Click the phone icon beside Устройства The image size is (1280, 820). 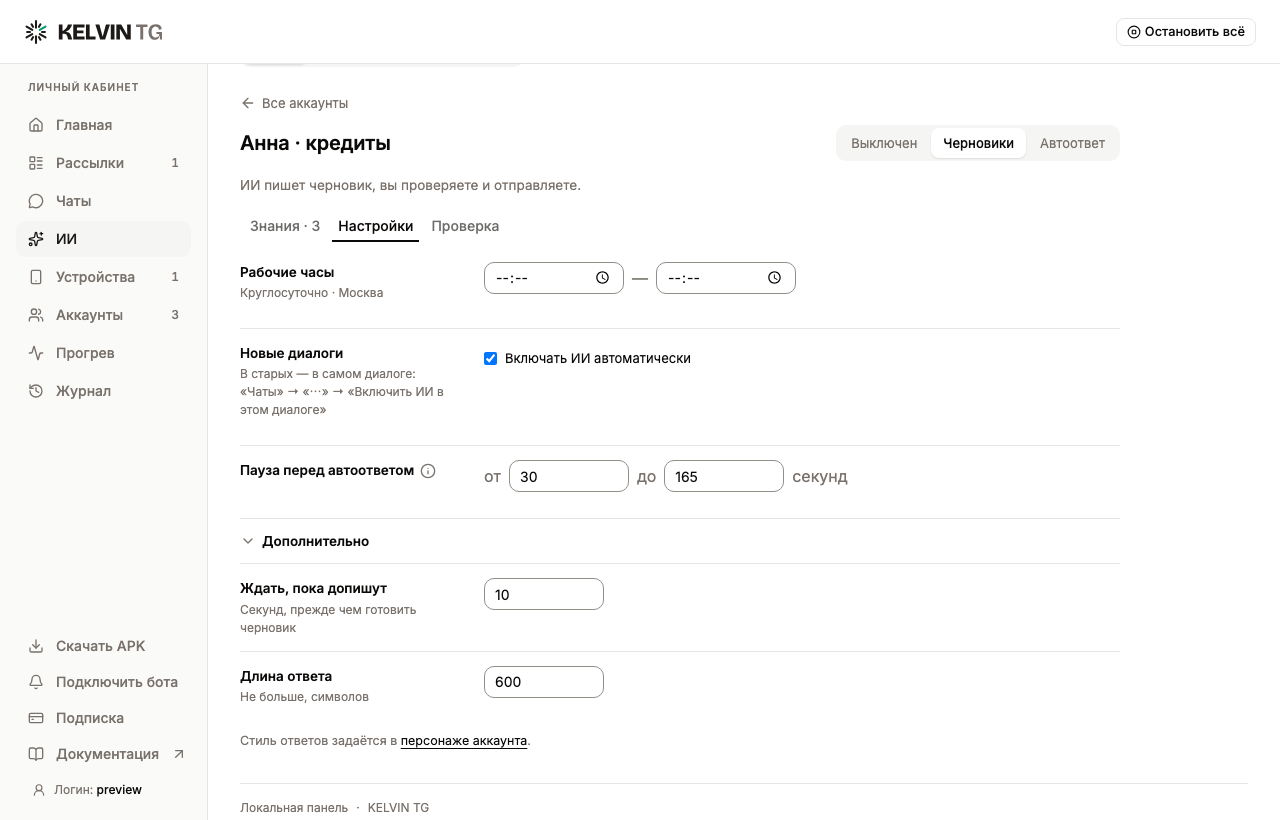36,277
